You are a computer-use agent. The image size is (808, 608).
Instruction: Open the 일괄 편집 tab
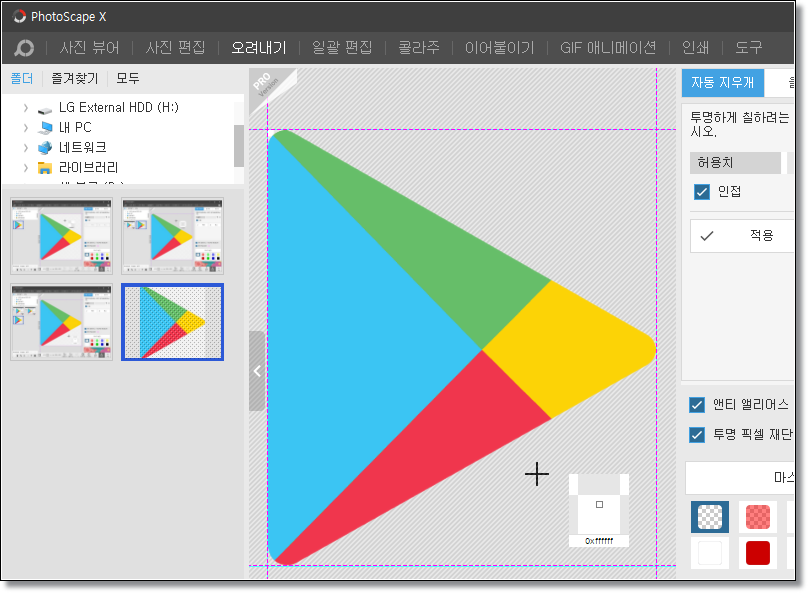(342, 48)
